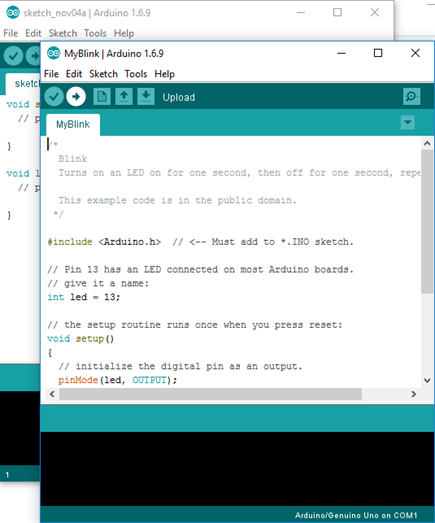Open the Serial Monitor magnifier icon
The height and width of the screenshot is (523, 435).
[411, 97]
